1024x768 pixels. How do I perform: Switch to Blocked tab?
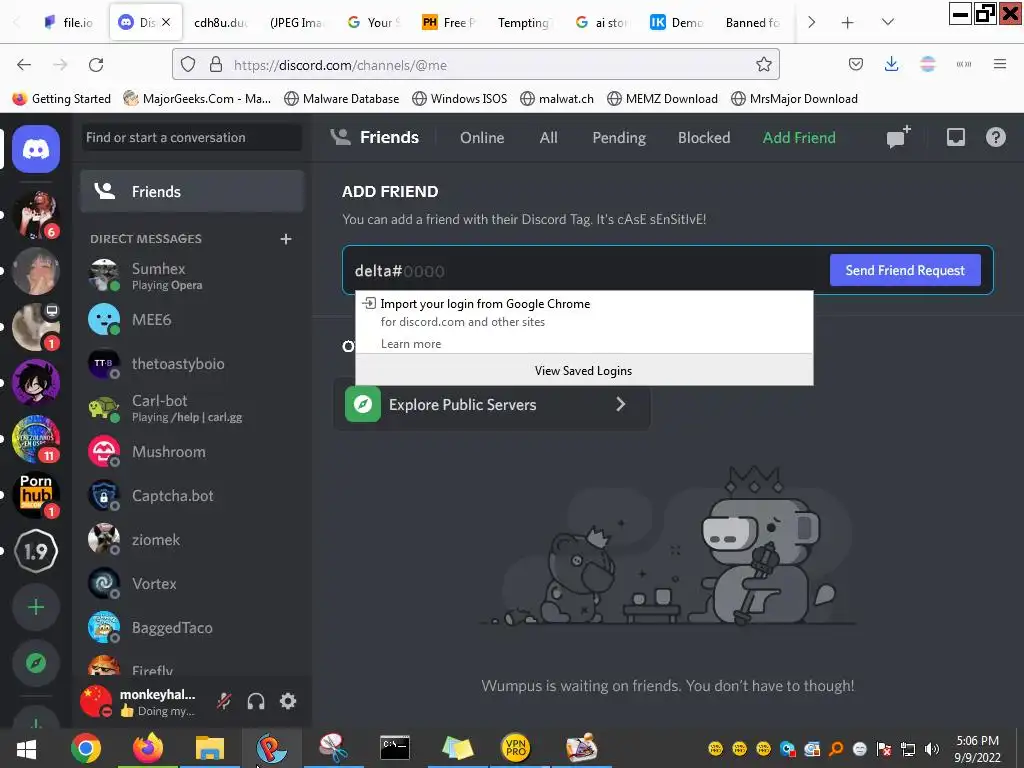click(704, 138)
